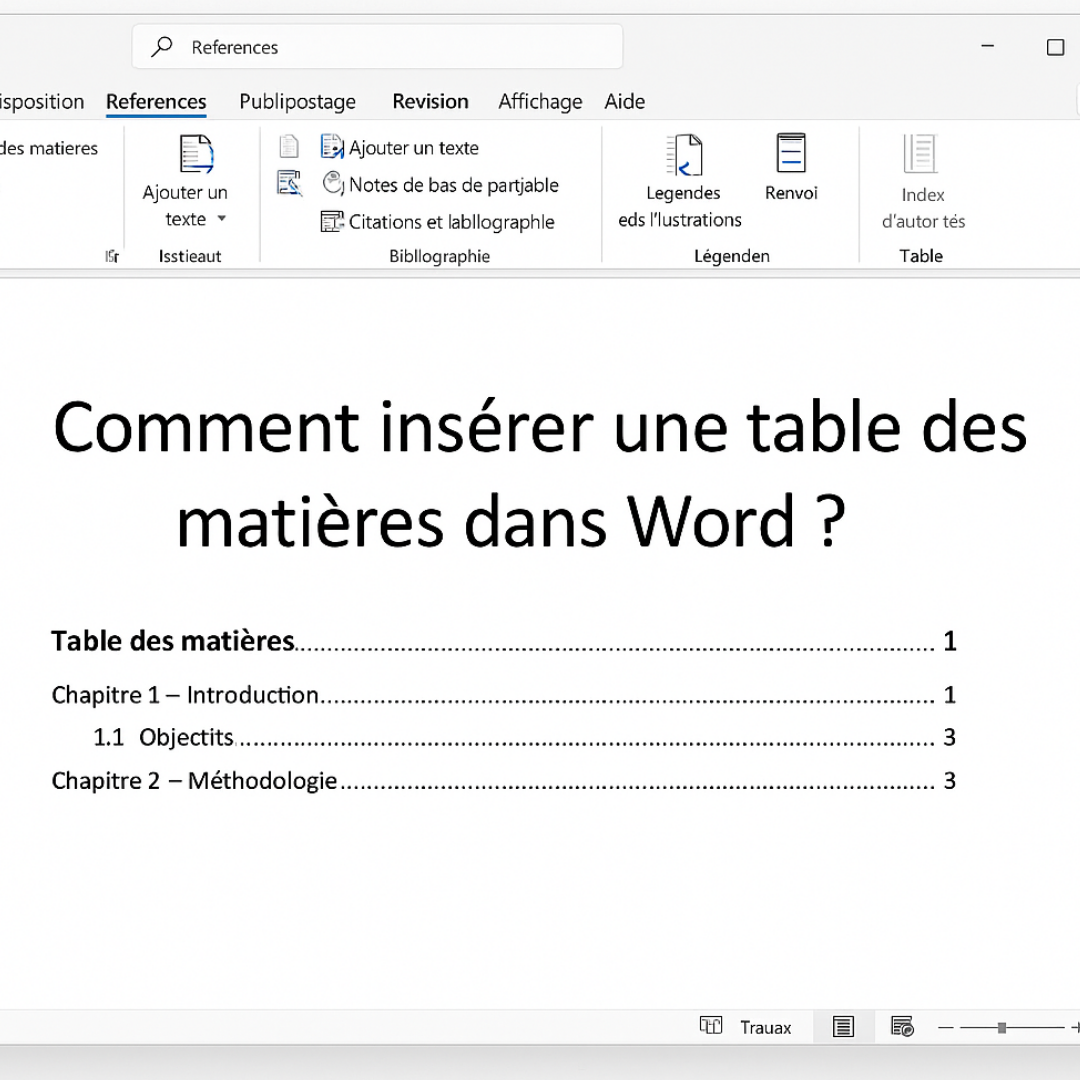Click page number 1 of Introduction row
The width and height of the screenshot is (1080, 1080).
click(950, 695)
